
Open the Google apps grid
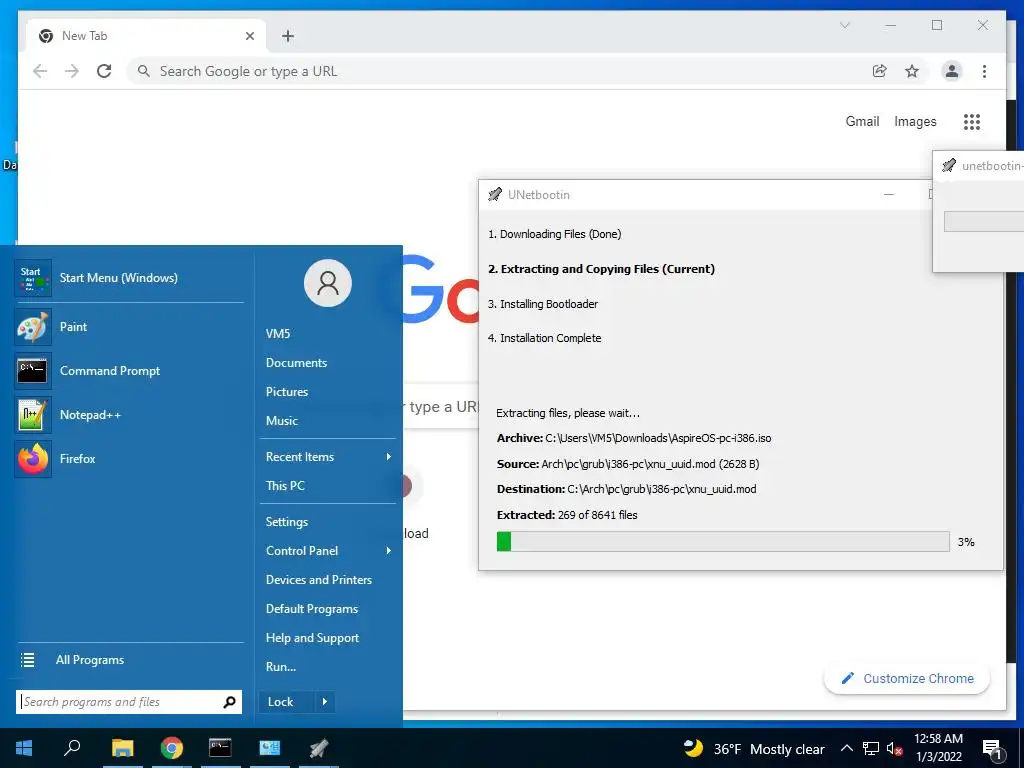(x=972, y=121)
